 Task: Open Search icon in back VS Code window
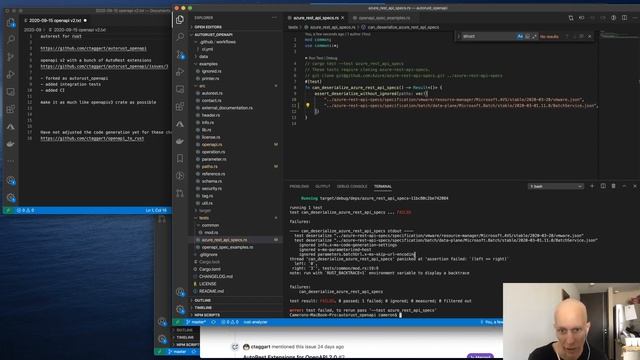click(x=11, y=40)
